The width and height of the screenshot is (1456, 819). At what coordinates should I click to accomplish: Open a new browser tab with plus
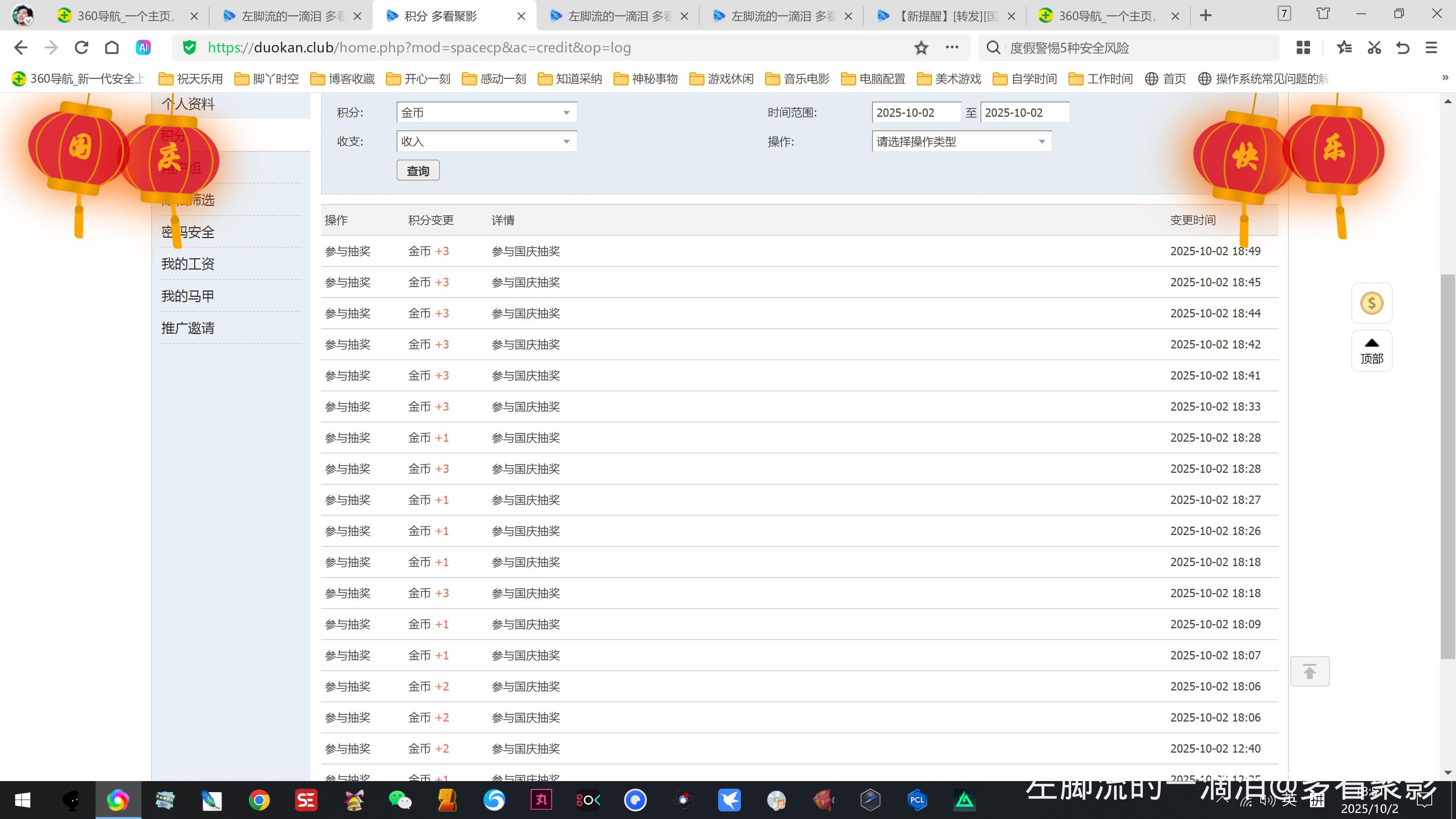[x=1205, y=16]
